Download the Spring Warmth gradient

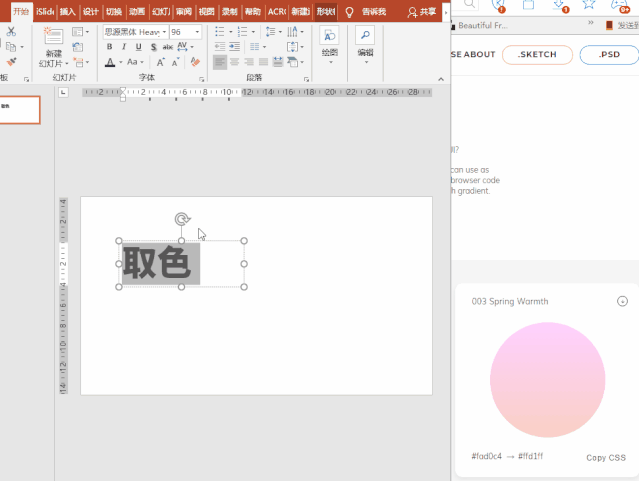pos(622,301)
